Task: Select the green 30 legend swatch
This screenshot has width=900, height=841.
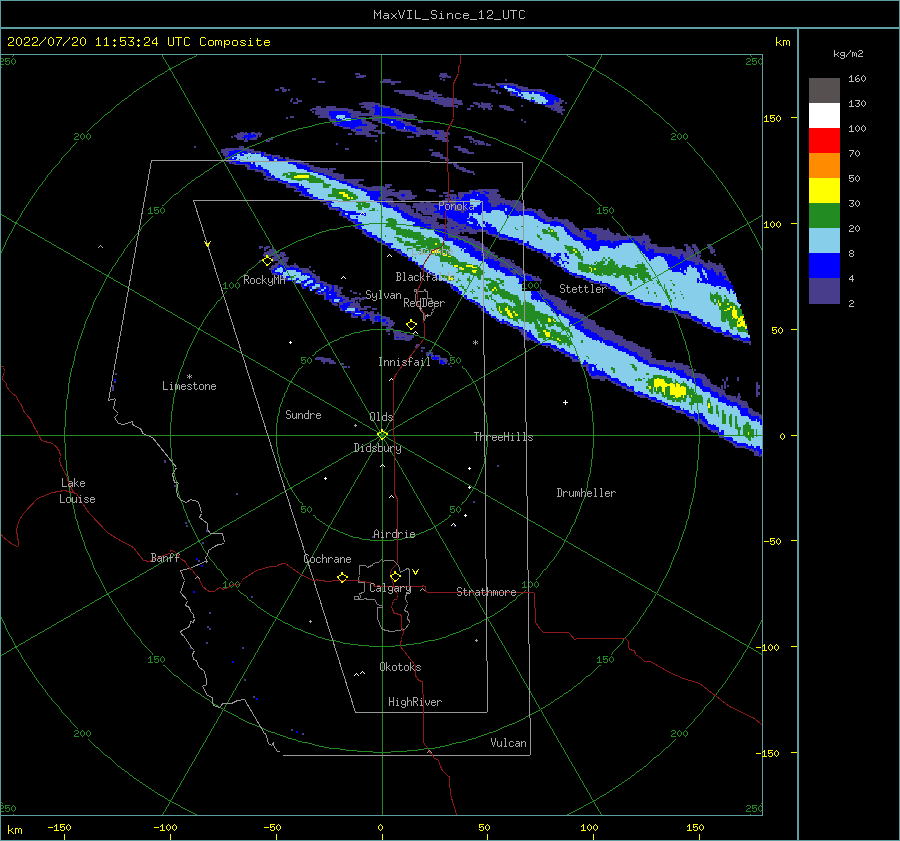Action: coord(824,215)
